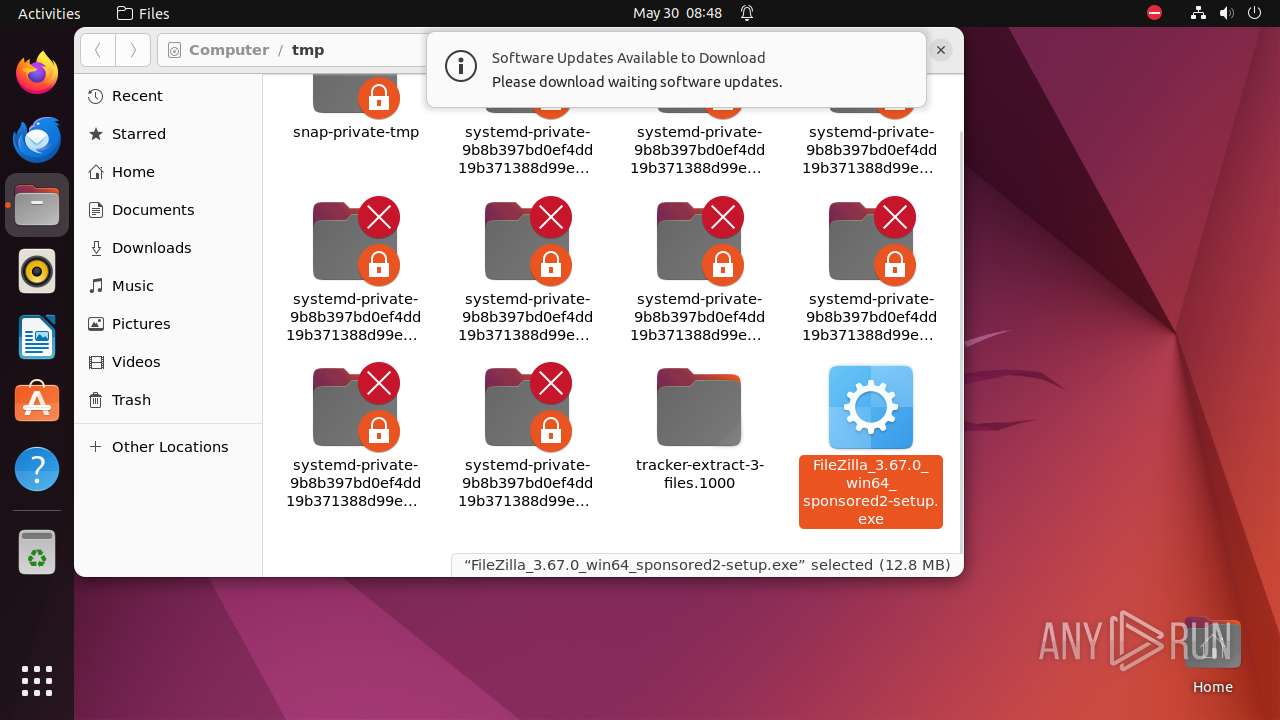
Task: Click the tracker-extract-3-files.1000 folder name
Action: point(699,474)
